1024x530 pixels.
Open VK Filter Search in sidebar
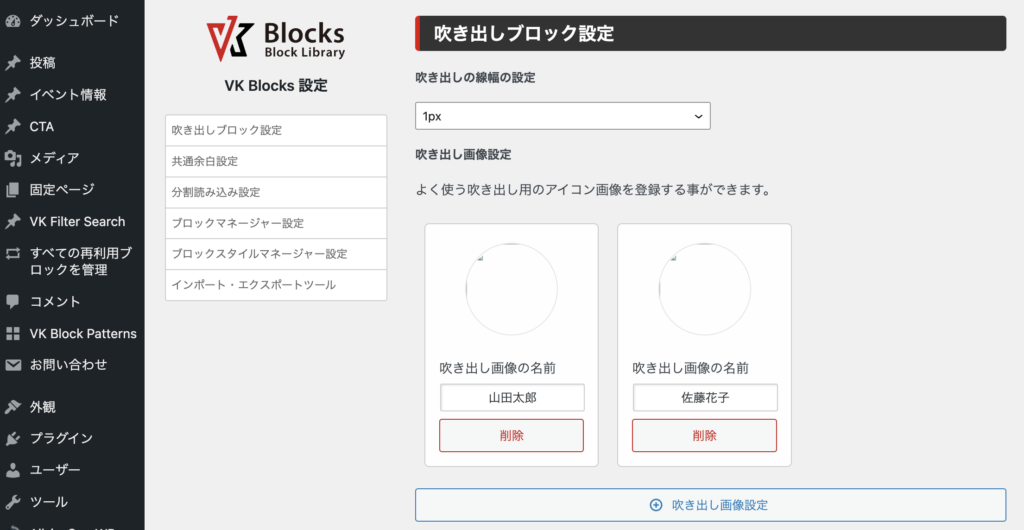click(77, 222)
